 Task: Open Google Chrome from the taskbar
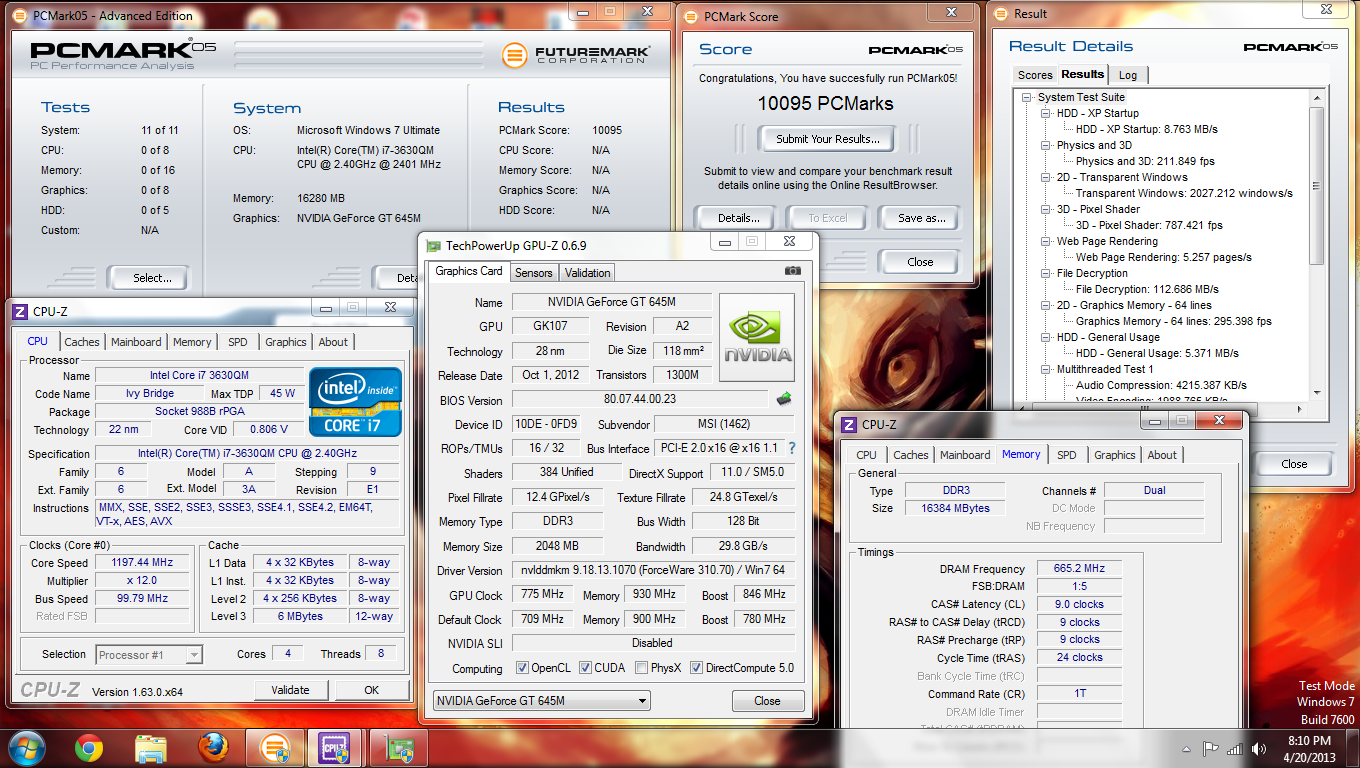click(x=89, y=747)
